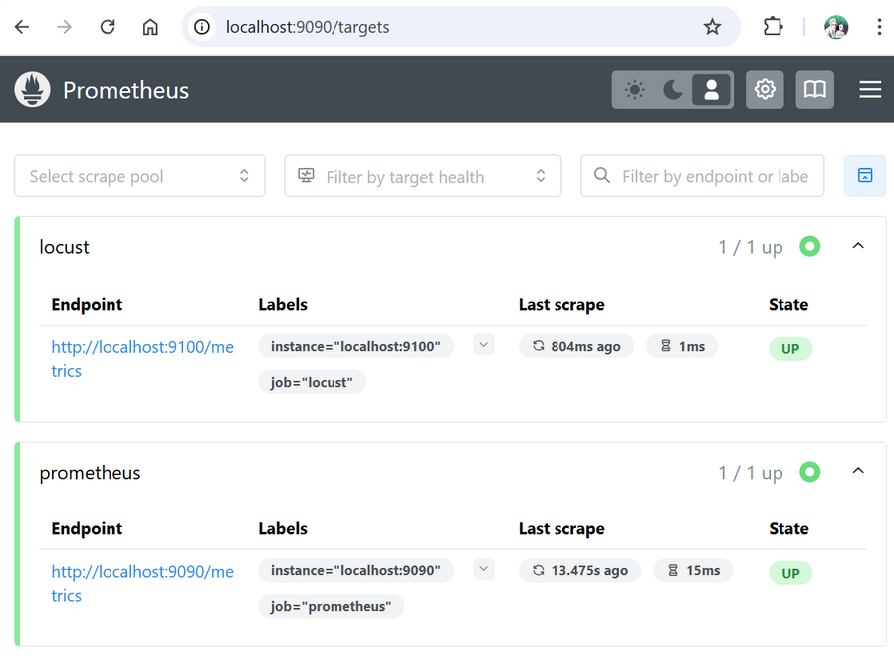
Task: Click the Prometheus flame logo
Action: tap(32, 90)
